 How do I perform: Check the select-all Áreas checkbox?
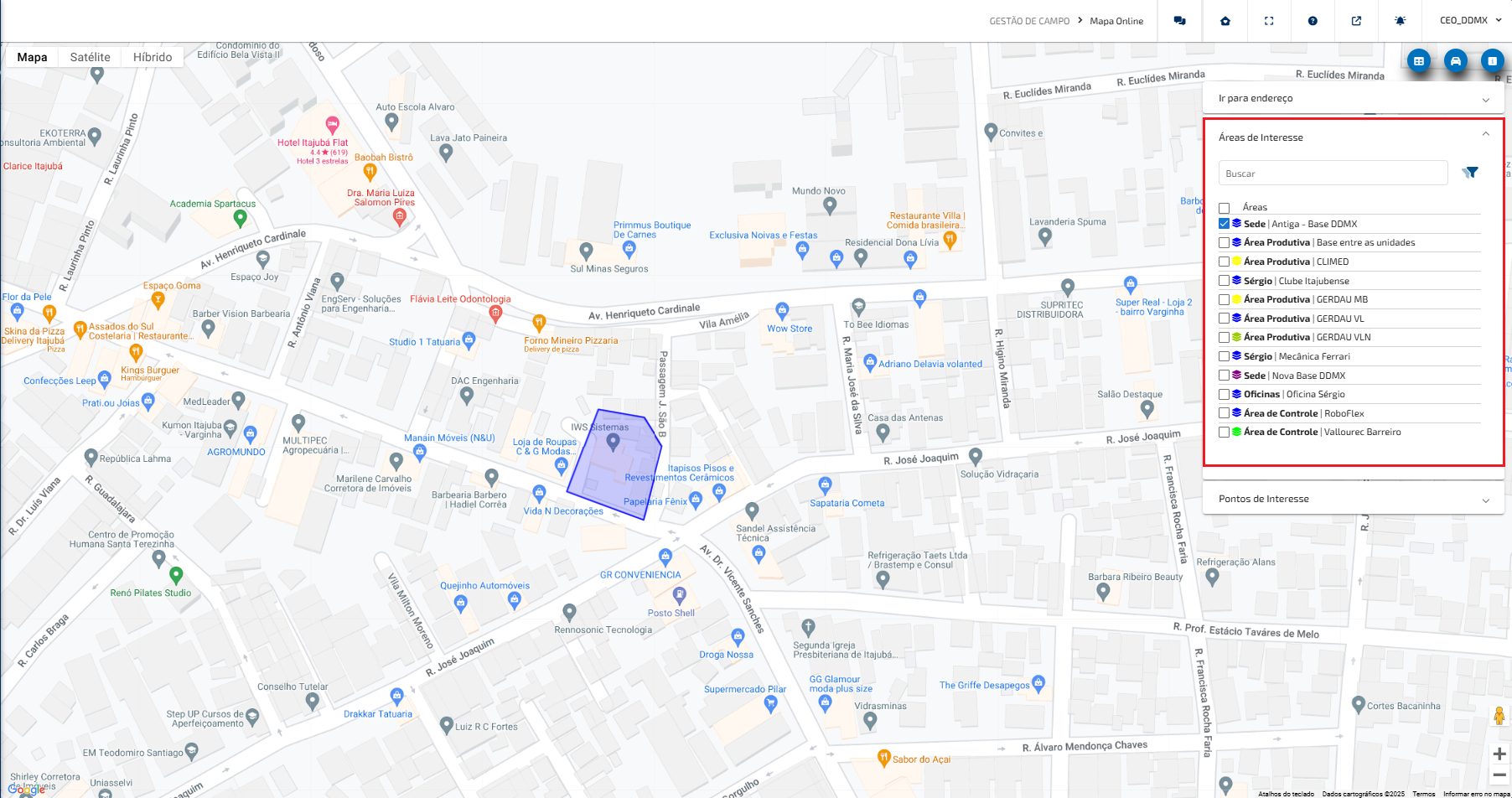(1224, 208)
